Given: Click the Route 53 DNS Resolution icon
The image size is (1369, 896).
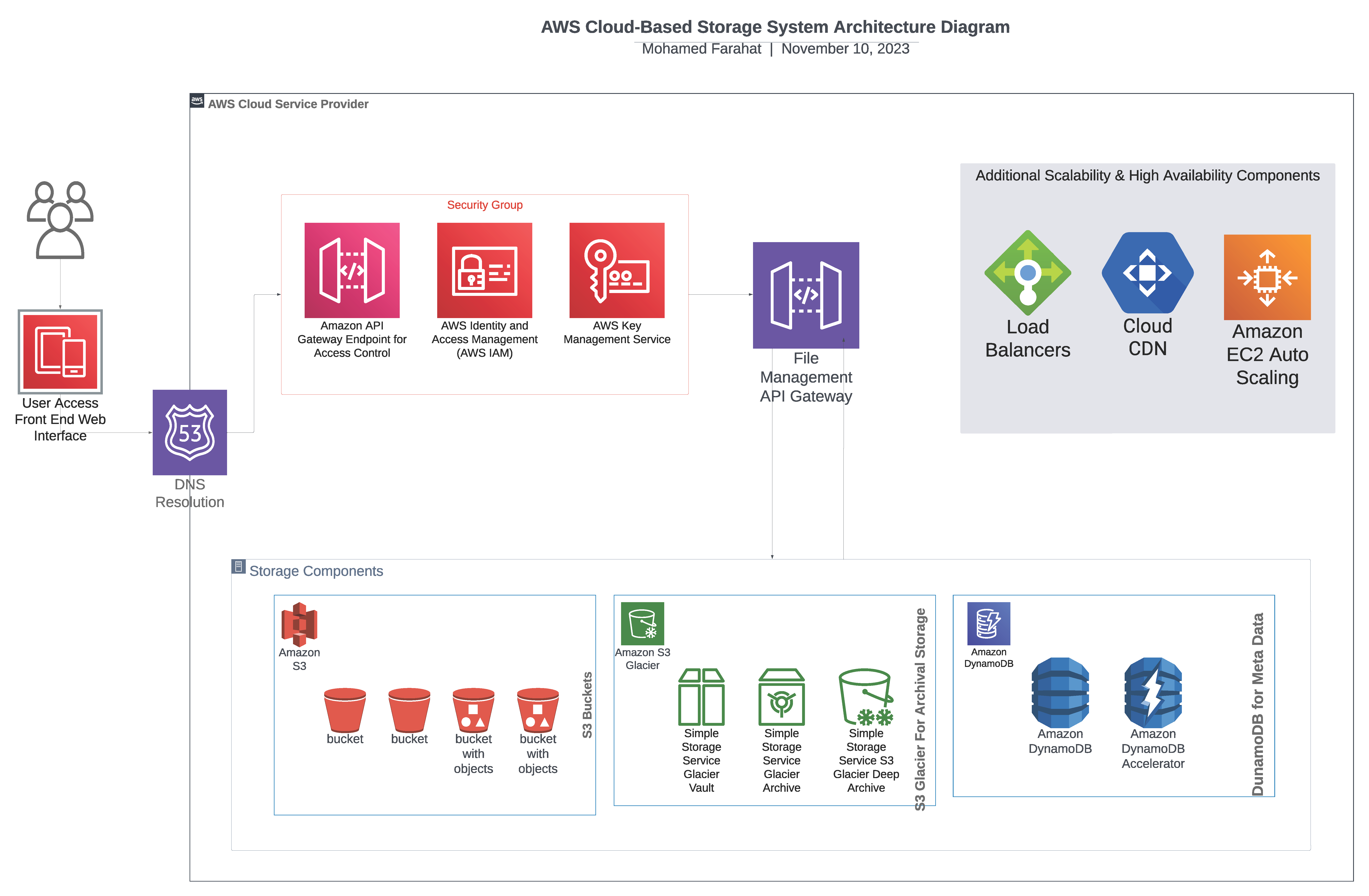Looking at the screenshot, I should pos(190,433).
